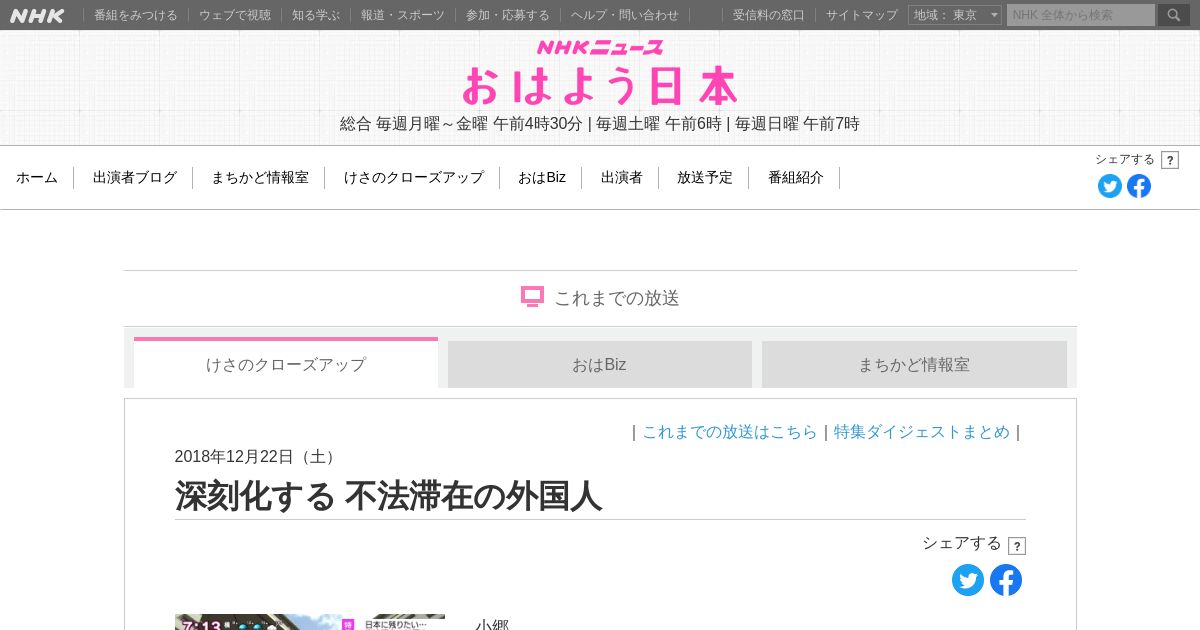Open 特集ダイジェストまとめ link
1200x630 pixels.
[922, 432]
